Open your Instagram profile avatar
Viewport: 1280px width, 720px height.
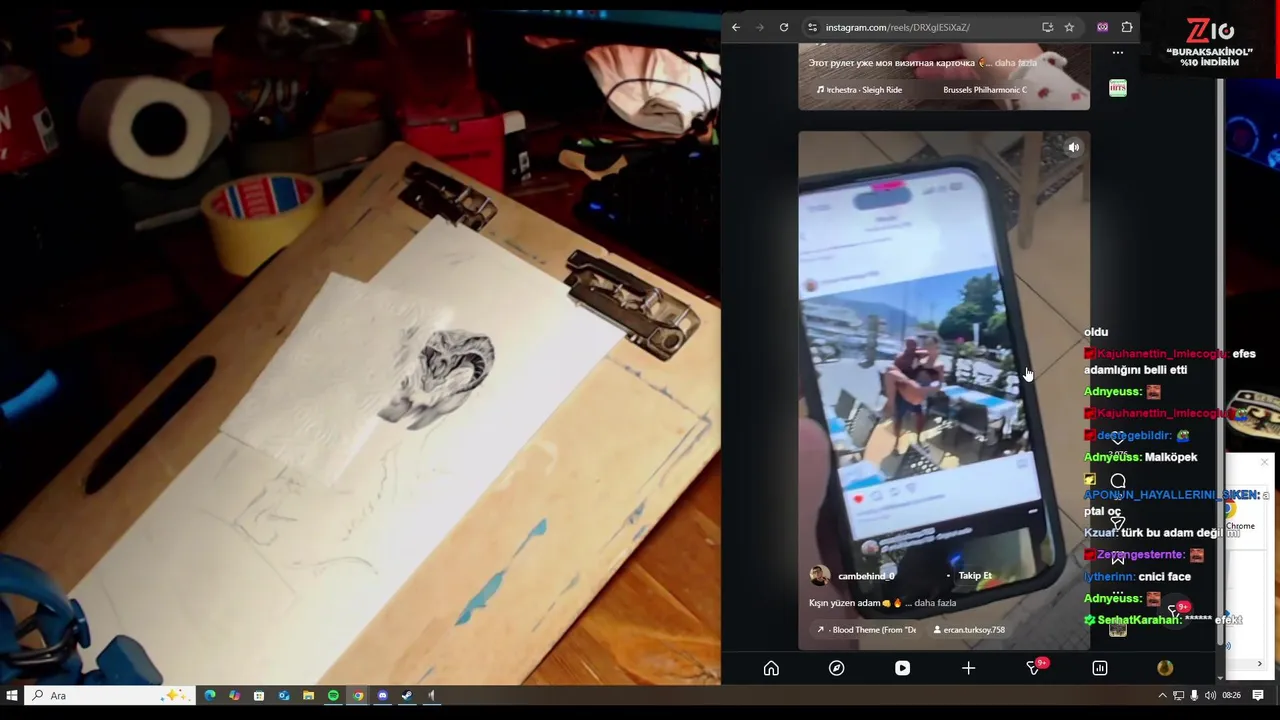(x=1165, y=668)
